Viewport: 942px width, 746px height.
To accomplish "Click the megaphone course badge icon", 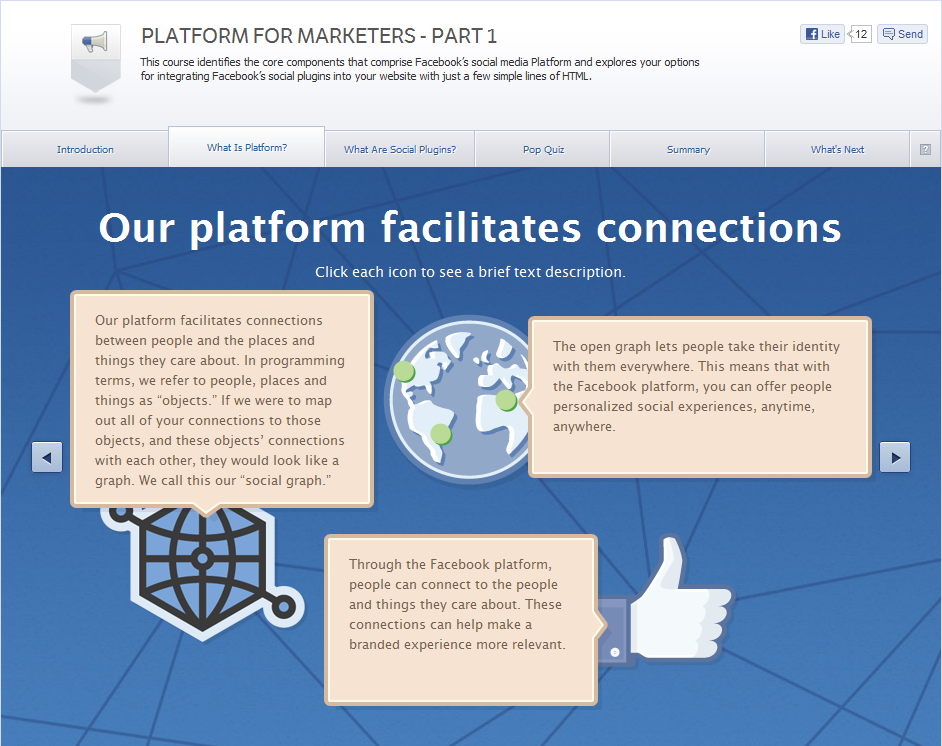I will pyautogui.click(x=96, y=58).
